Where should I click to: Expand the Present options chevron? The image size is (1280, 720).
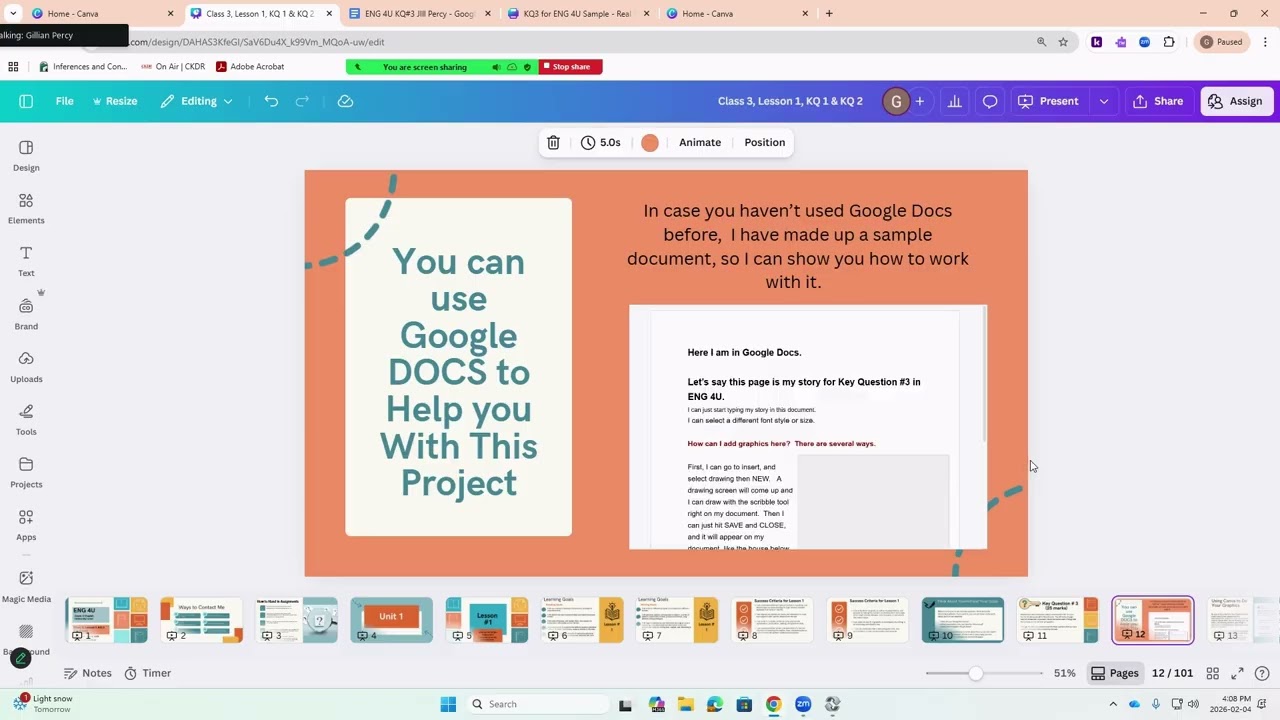[x=1104, y=101]
